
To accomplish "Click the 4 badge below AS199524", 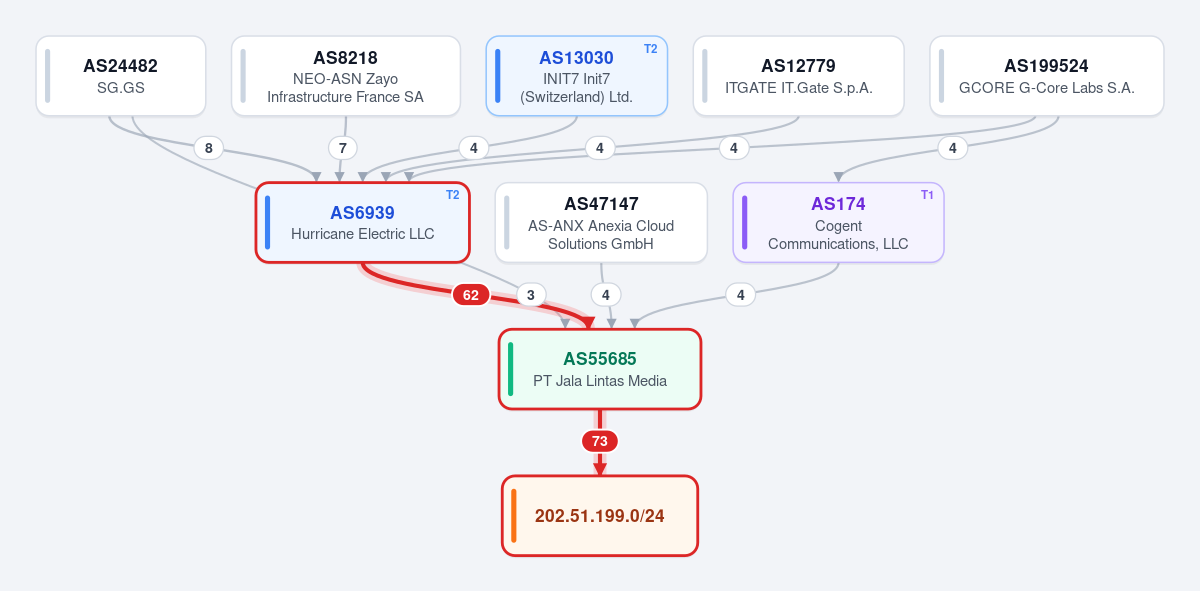I will [952, 148].
